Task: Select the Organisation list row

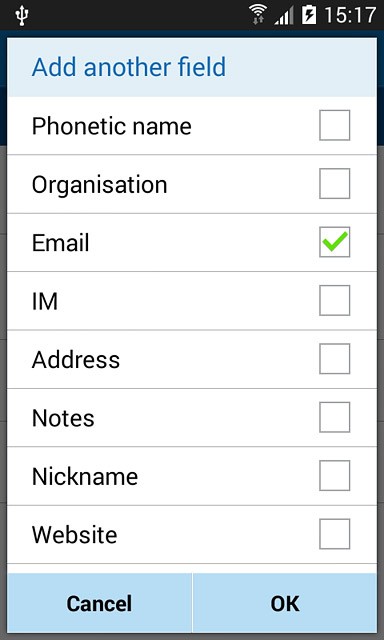Action: pos(192,184)
